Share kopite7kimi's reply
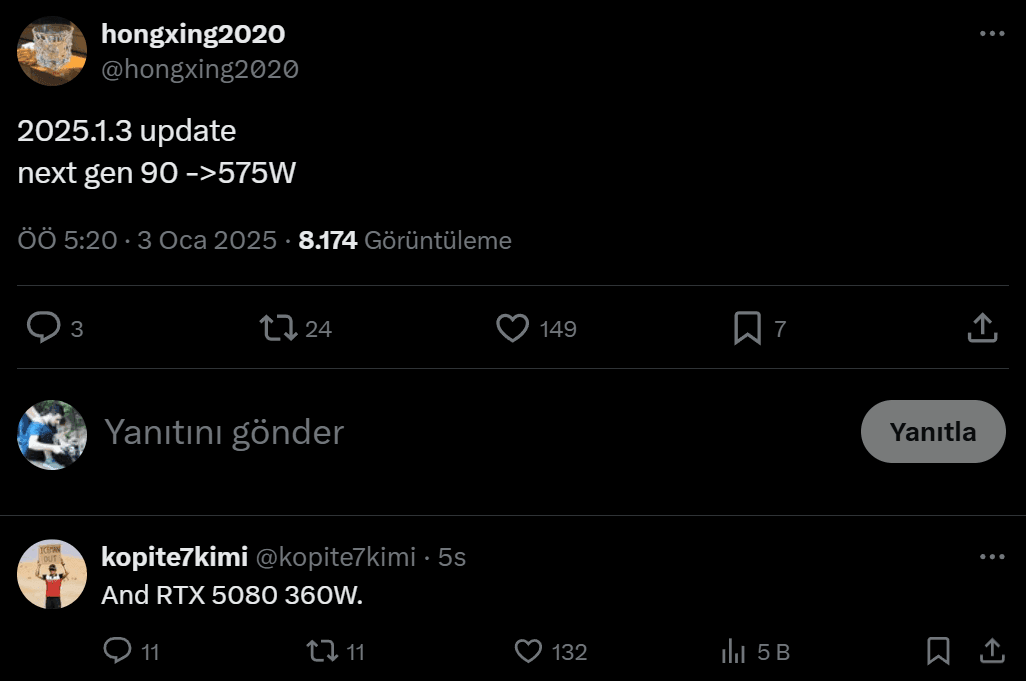 tap(991, 652)
